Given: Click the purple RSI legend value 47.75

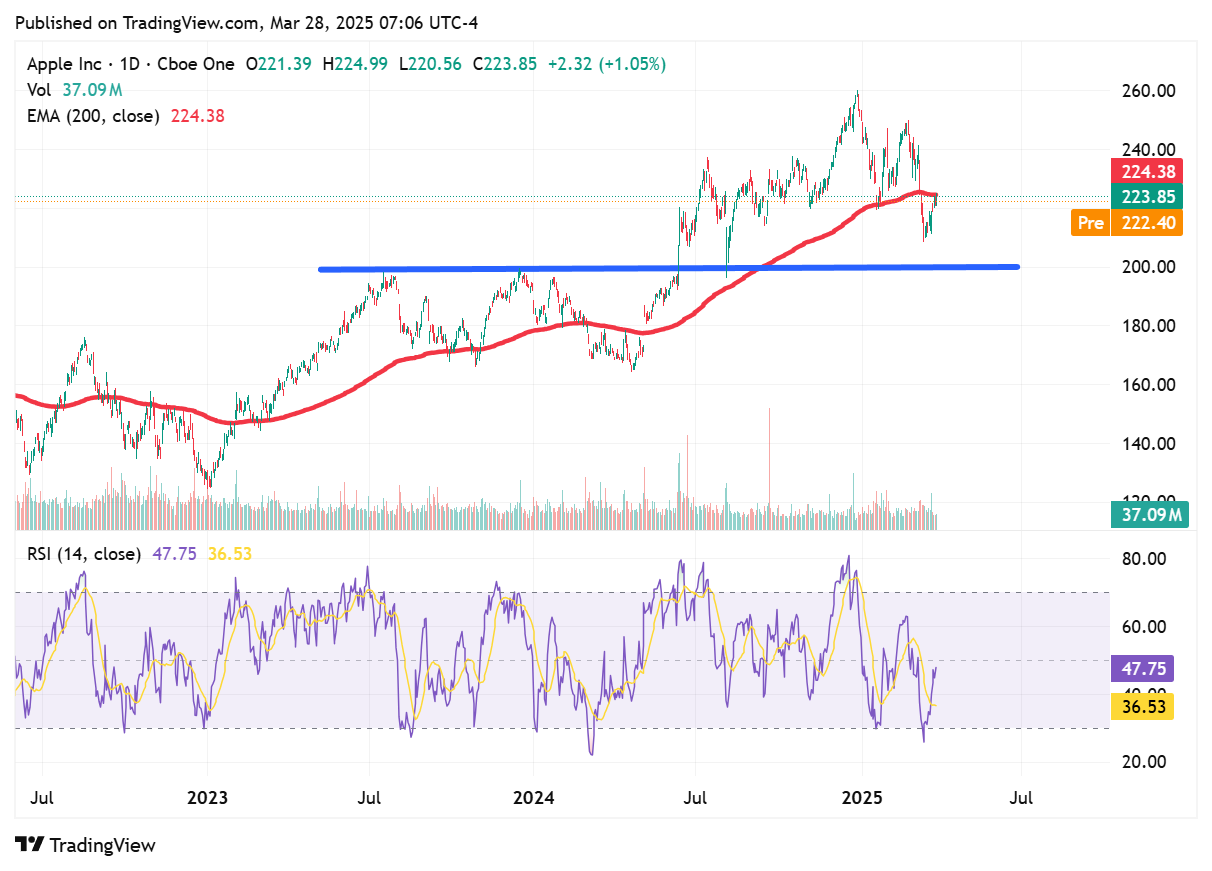Looking at the screenshot, I should coord(174,553).
